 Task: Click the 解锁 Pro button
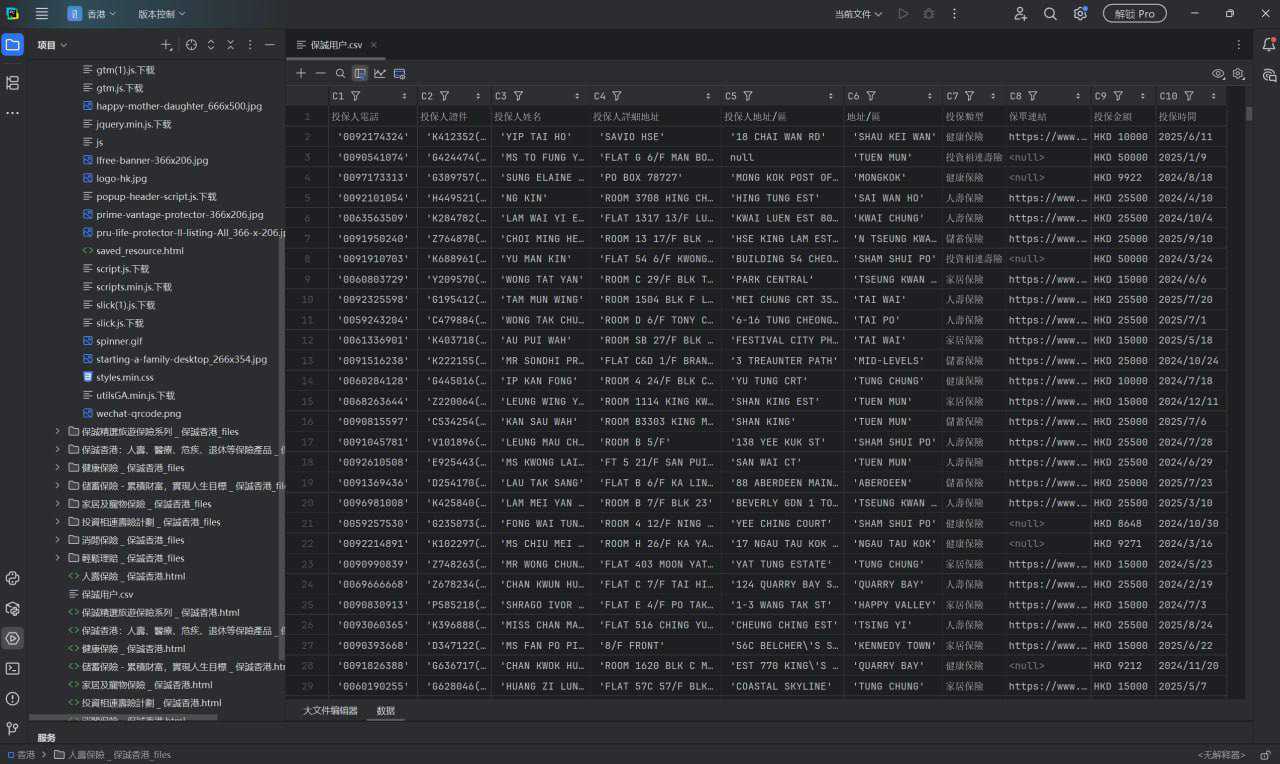click(x=1134, y=14)
